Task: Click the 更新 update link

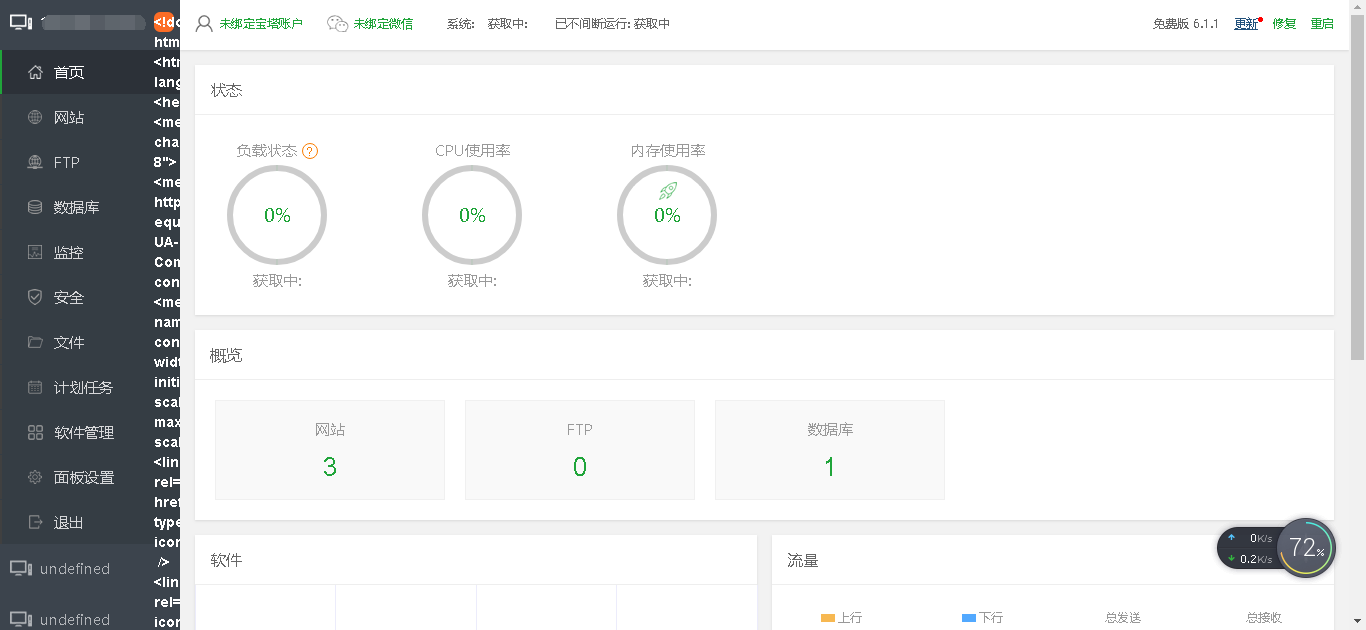Action: [x=1246, y=23]
